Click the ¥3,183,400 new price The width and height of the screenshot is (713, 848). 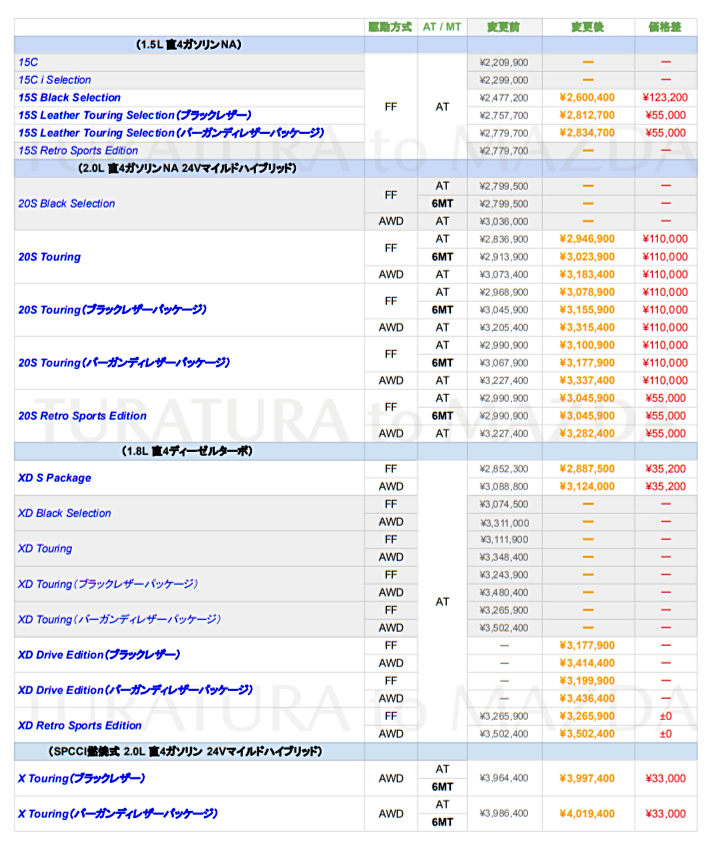pyautogui.click(x=587, y=275)
